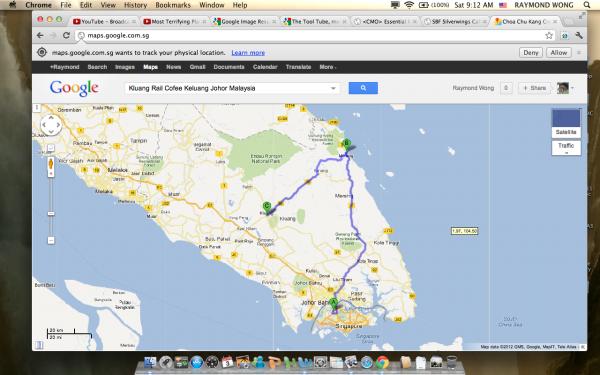
Task: Reload the page with the refresh icon
Action: (66, 36)
